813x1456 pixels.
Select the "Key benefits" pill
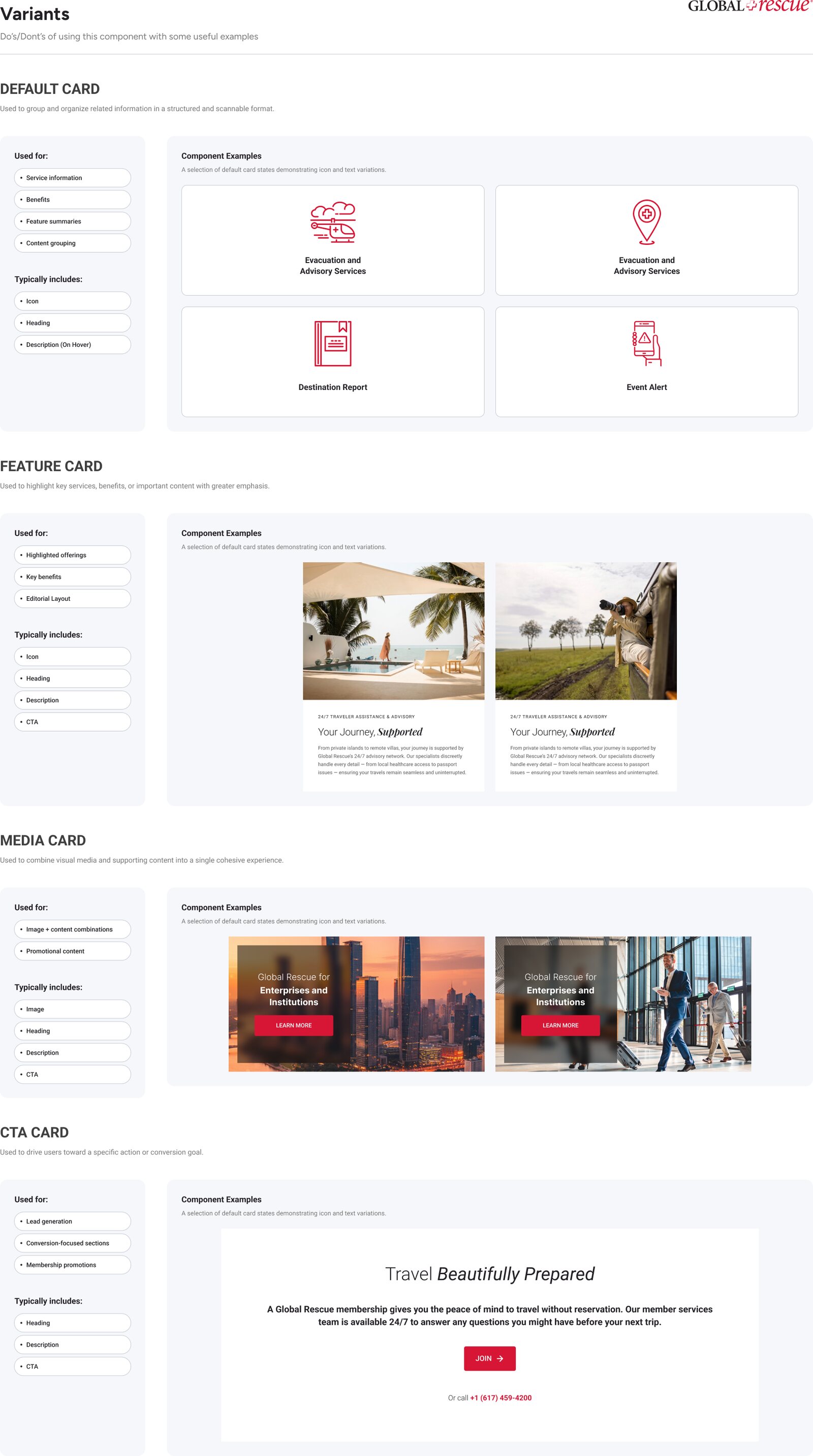click(x=72, y=576)
